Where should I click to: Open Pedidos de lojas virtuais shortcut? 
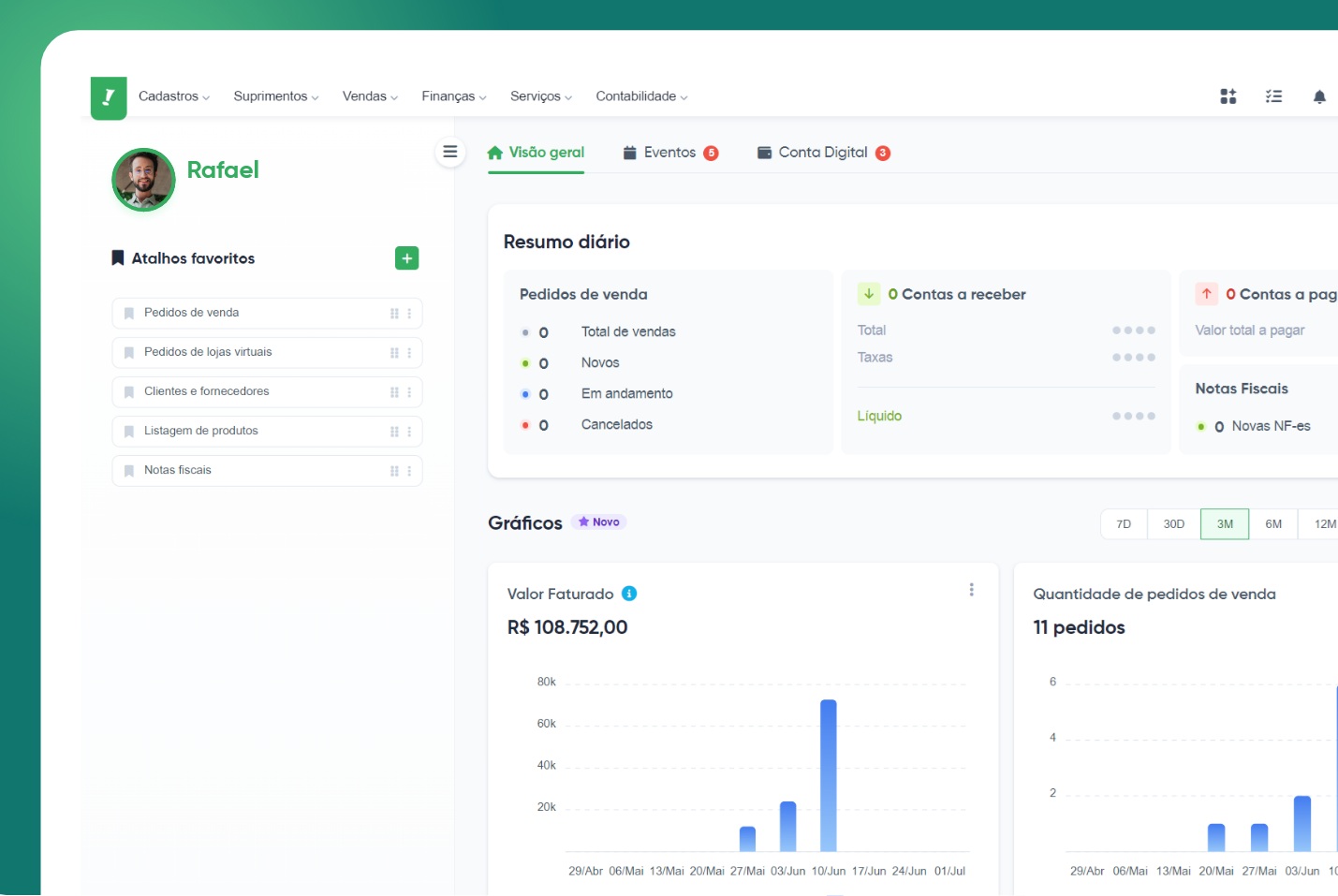267,353
